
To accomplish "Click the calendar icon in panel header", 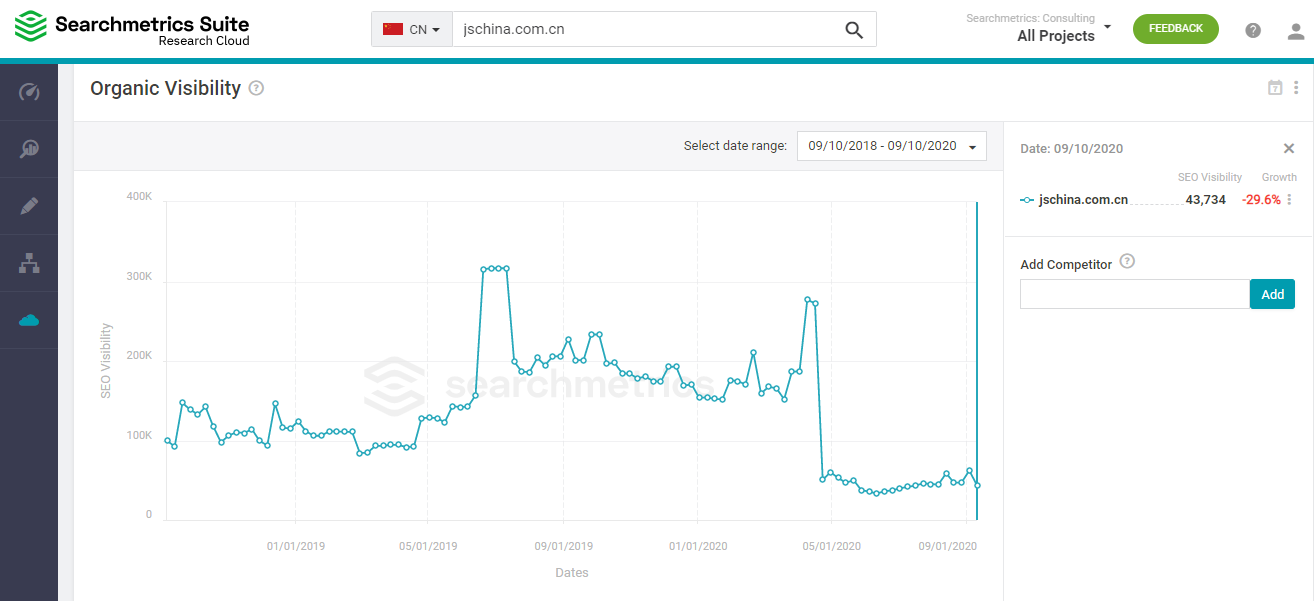I will tap(1275, 88).
